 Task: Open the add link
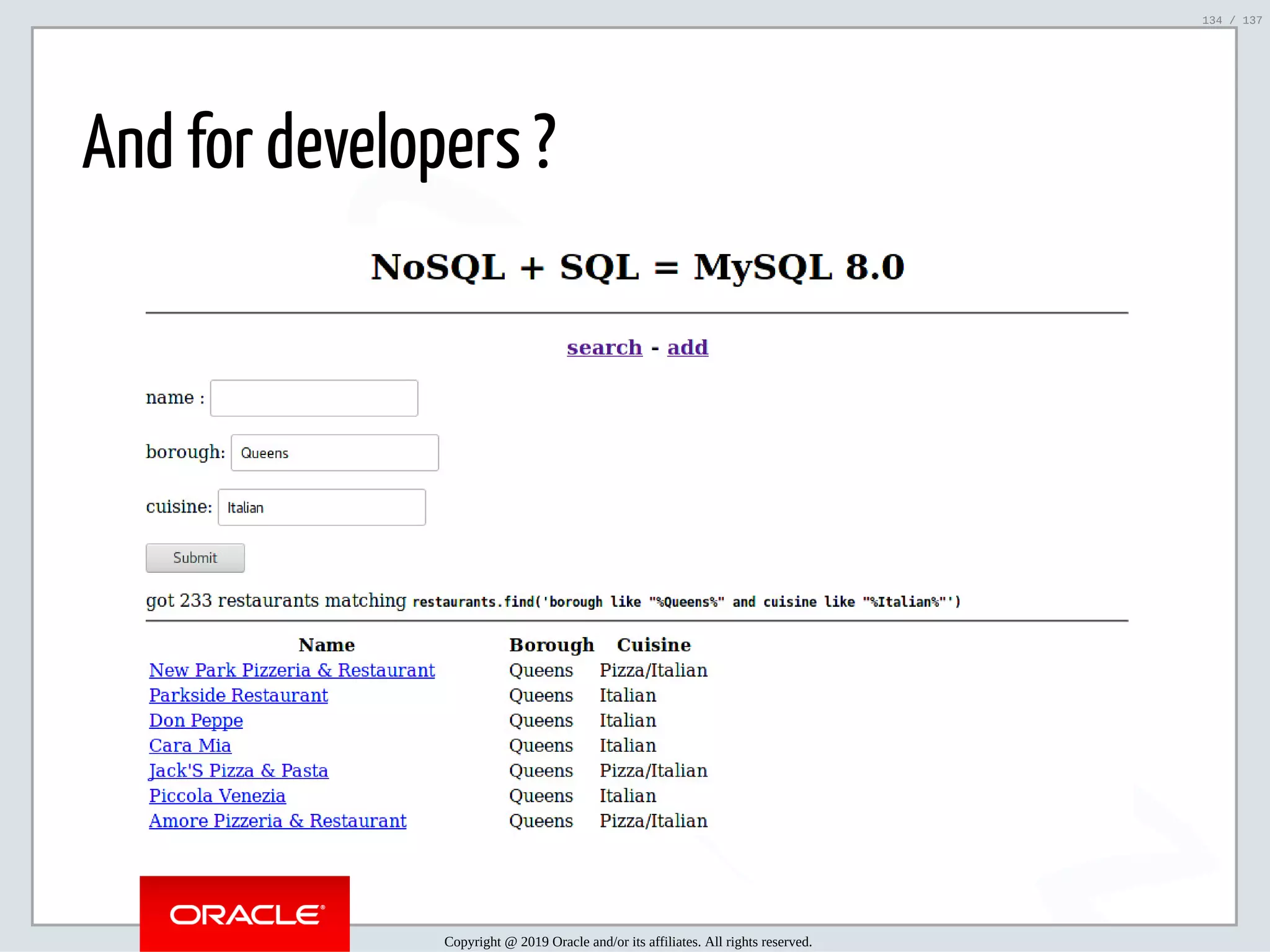688,347
